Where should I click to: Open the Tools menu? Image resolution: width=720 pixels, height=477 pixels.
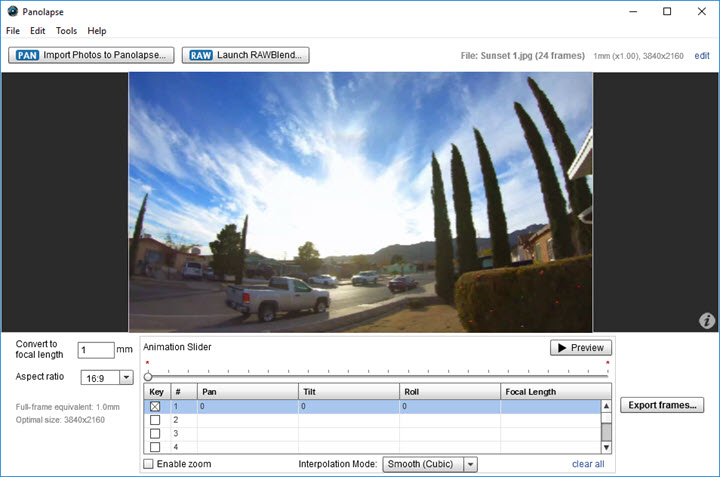click(67, 31)
